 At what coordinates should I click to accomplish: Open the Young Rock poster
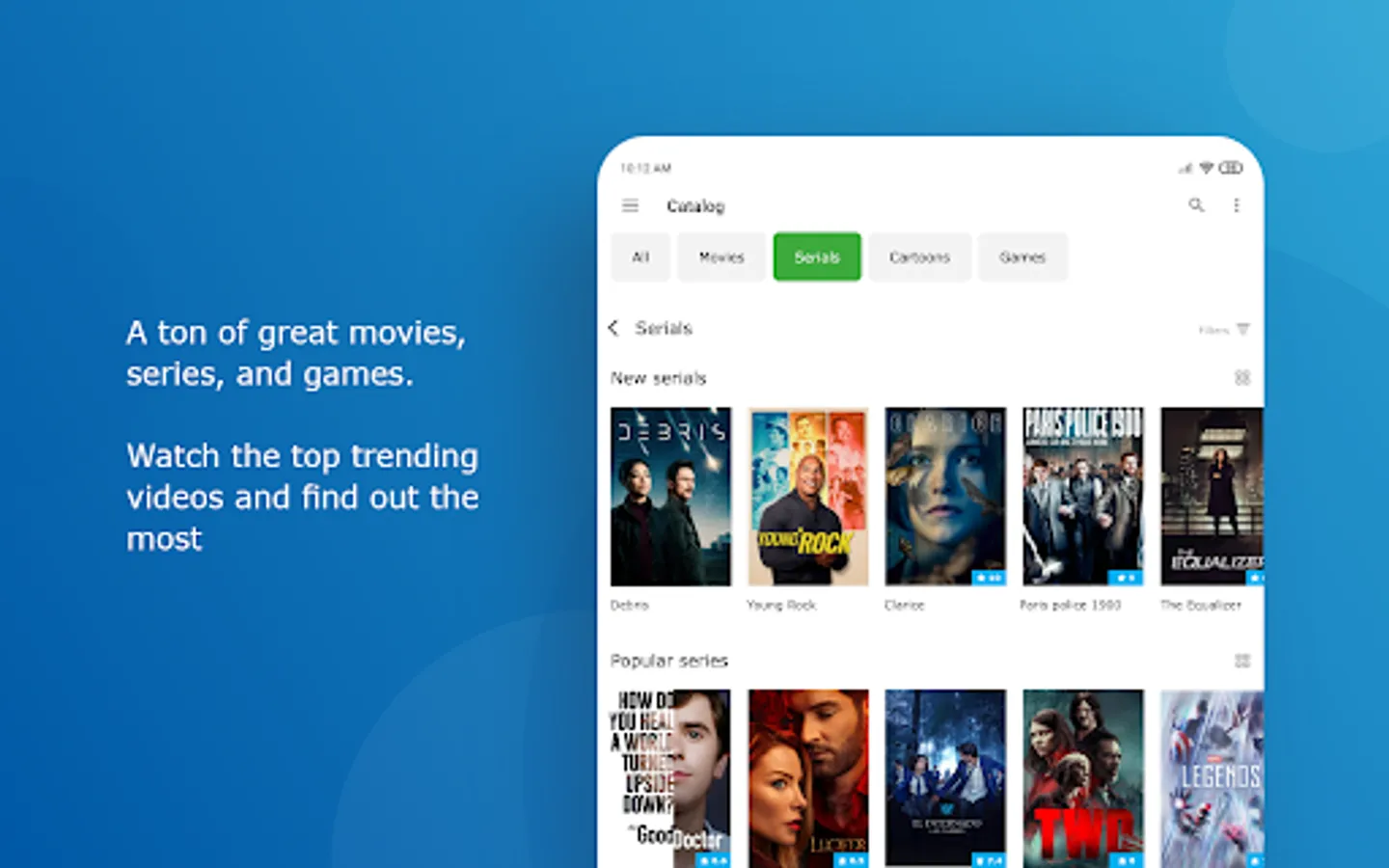[808, 497]
